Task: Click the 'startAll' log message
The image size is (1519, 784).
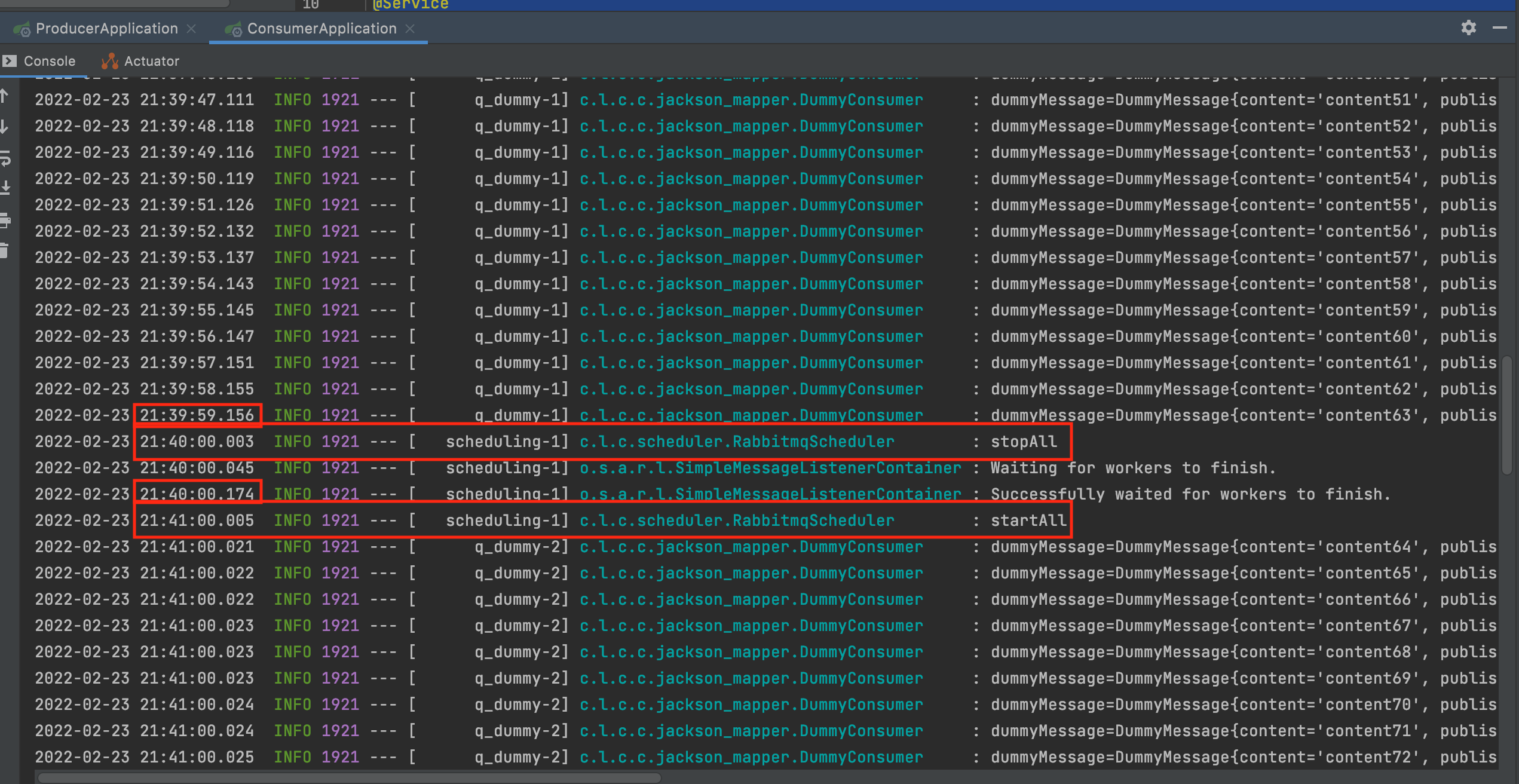Action: pyautogui.click(x=1028, y=520)
